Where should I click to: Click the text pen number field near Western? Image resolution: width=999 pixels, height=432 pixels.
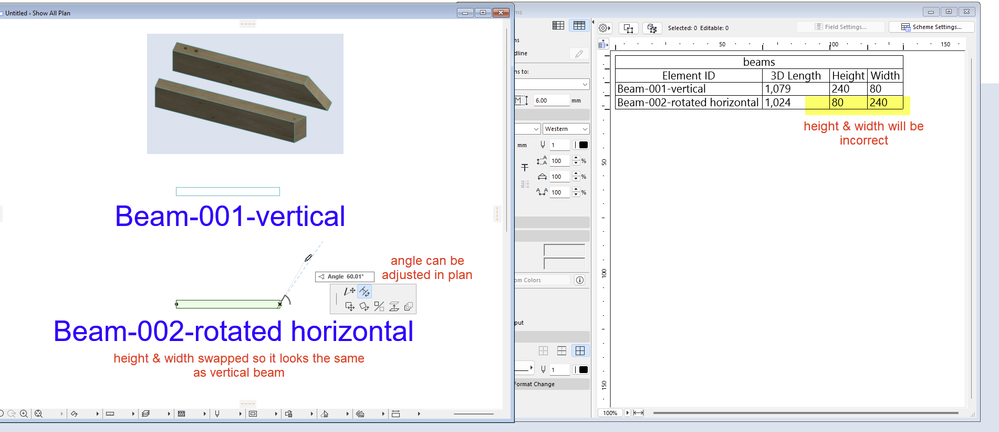[559, 145]
